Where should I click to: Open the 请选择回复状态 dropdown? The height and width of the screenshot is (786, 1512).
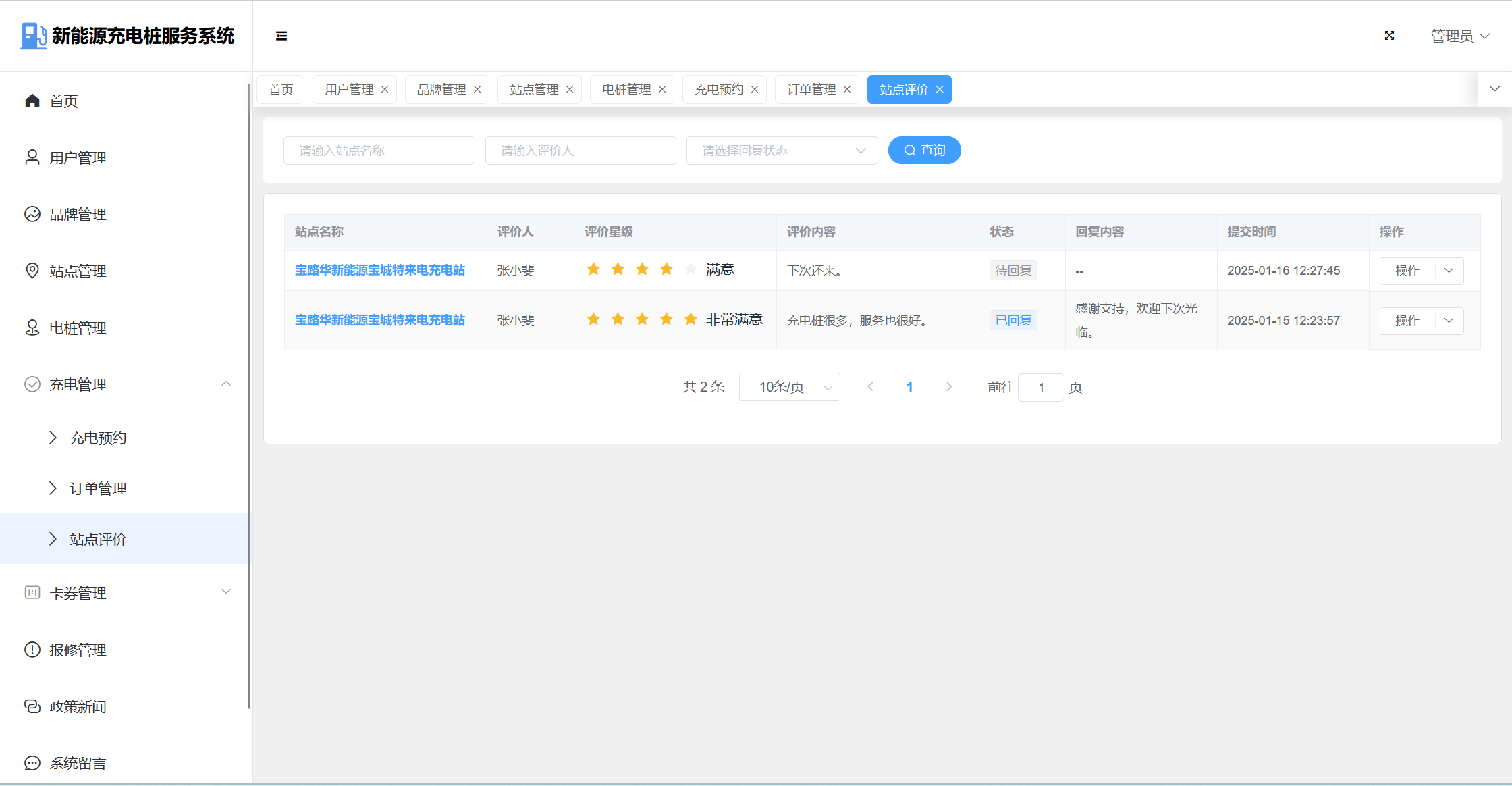point(782,151)
